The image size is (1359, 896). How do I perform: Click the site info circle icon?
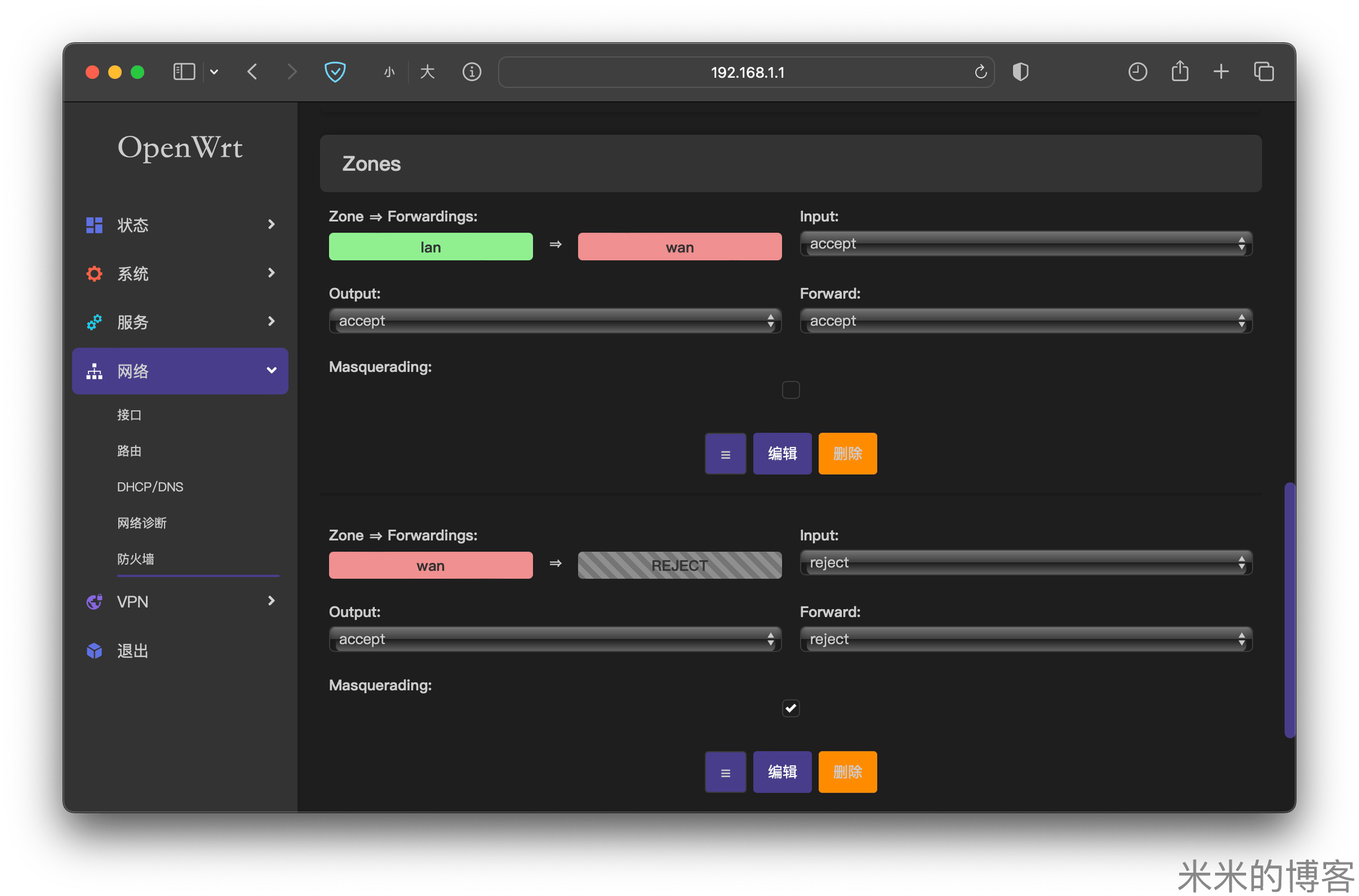coord(472,72)
